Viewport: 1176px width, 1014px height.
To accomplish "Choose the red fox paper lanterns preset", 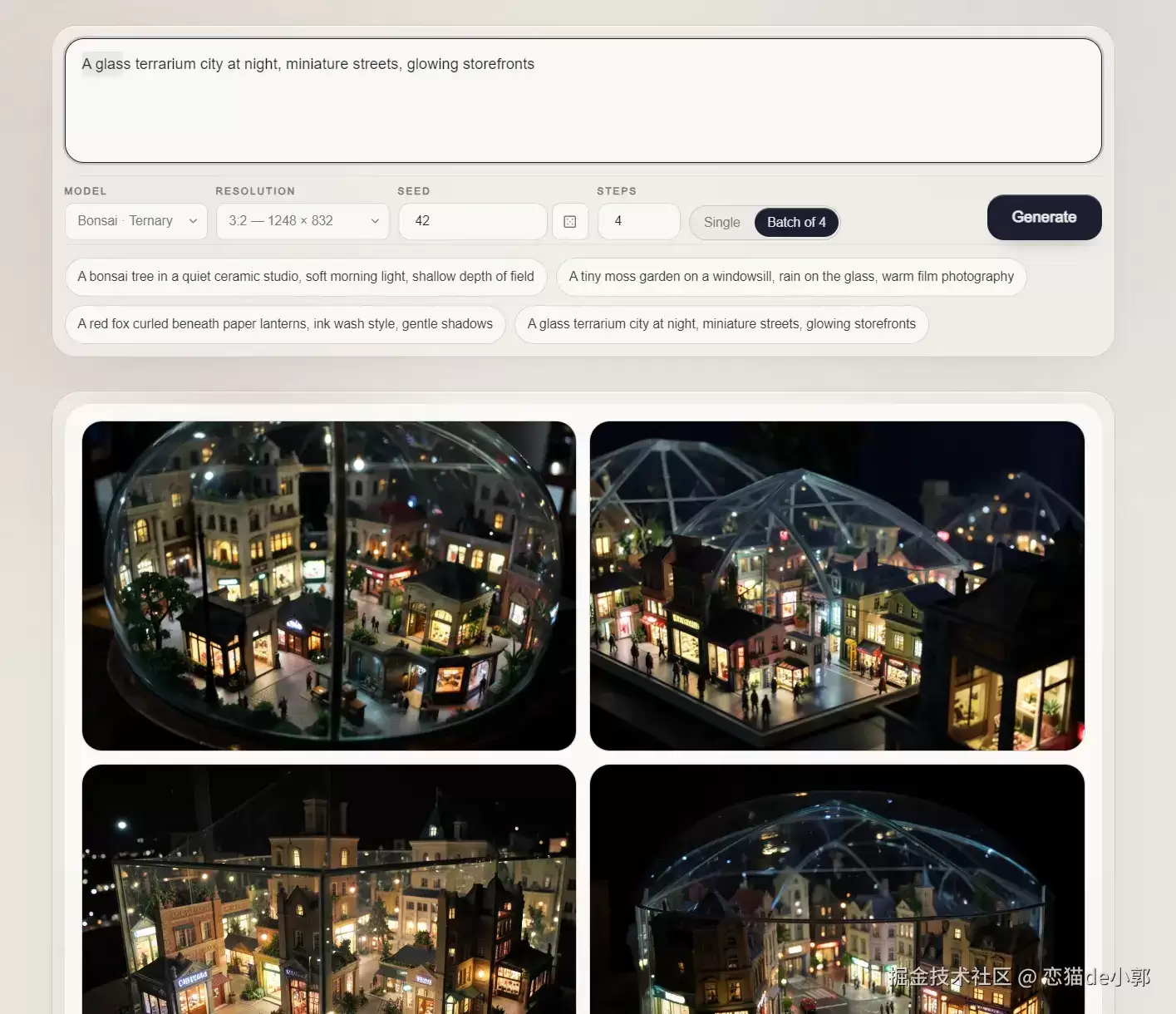I will coord(285,324).
